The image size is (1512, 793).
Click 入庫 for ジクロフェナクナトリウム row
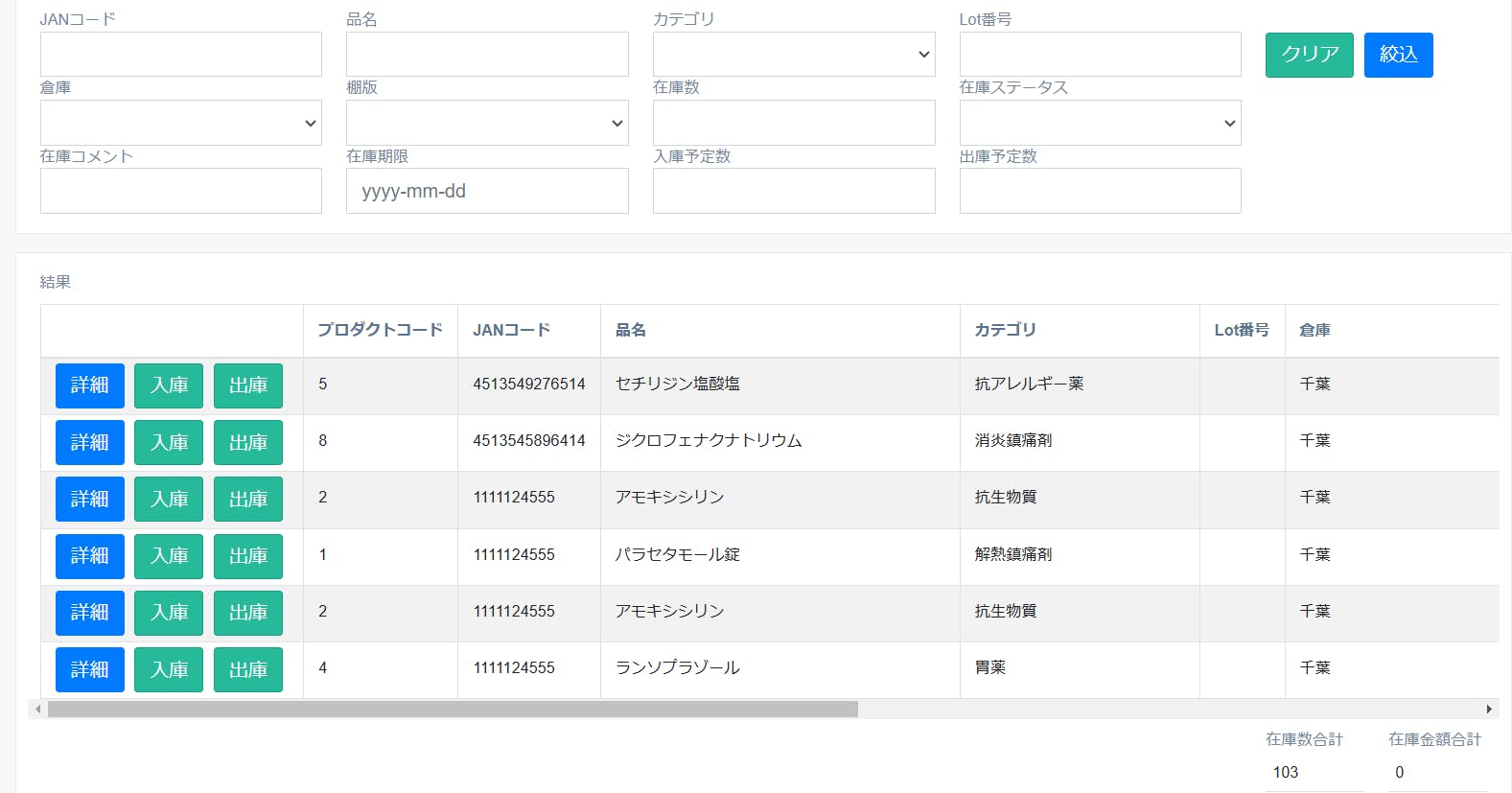coord(169,442)
